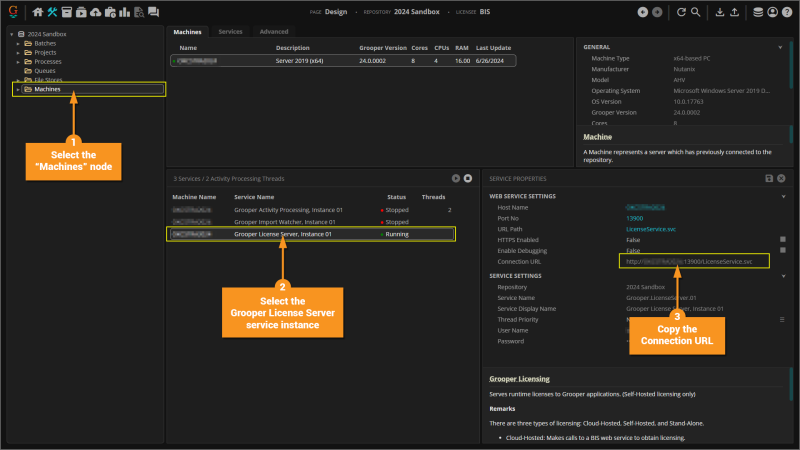Toggle the HTTPS Enabled checkbox
This screenshot has height=450, width=800.
(782, 240)
